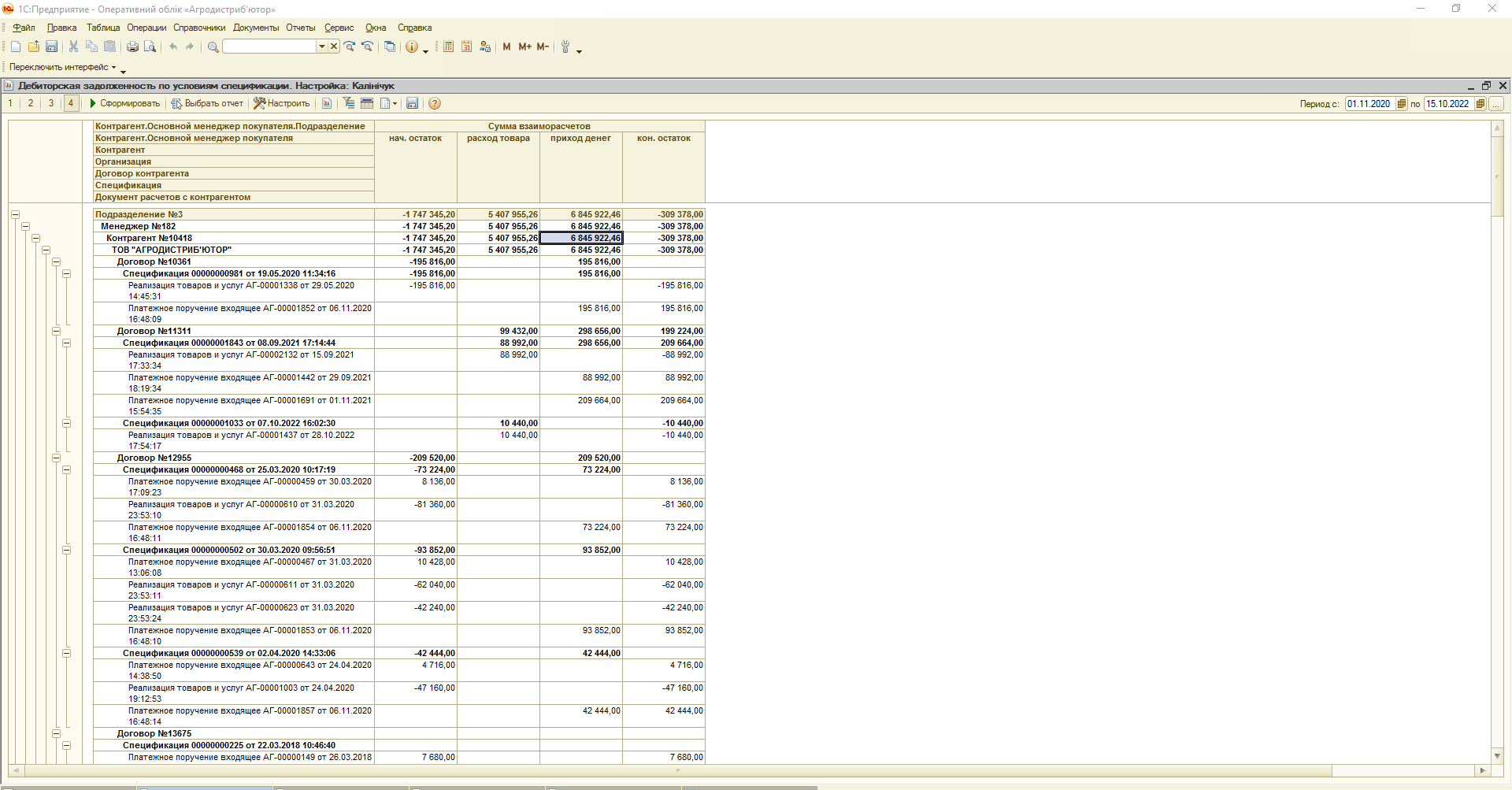1512x790 pixels.
Task: Toggle grouping level 4 button
Action: tap(71, 104)
